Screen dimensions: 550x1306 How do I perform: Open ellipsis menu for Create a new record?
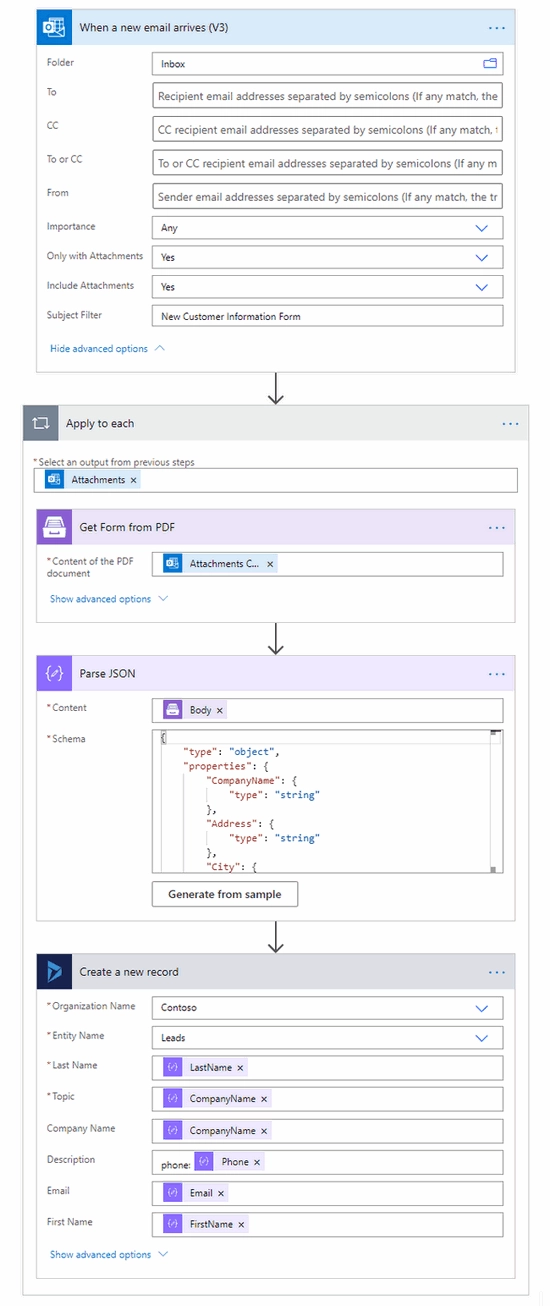[497, 972]
